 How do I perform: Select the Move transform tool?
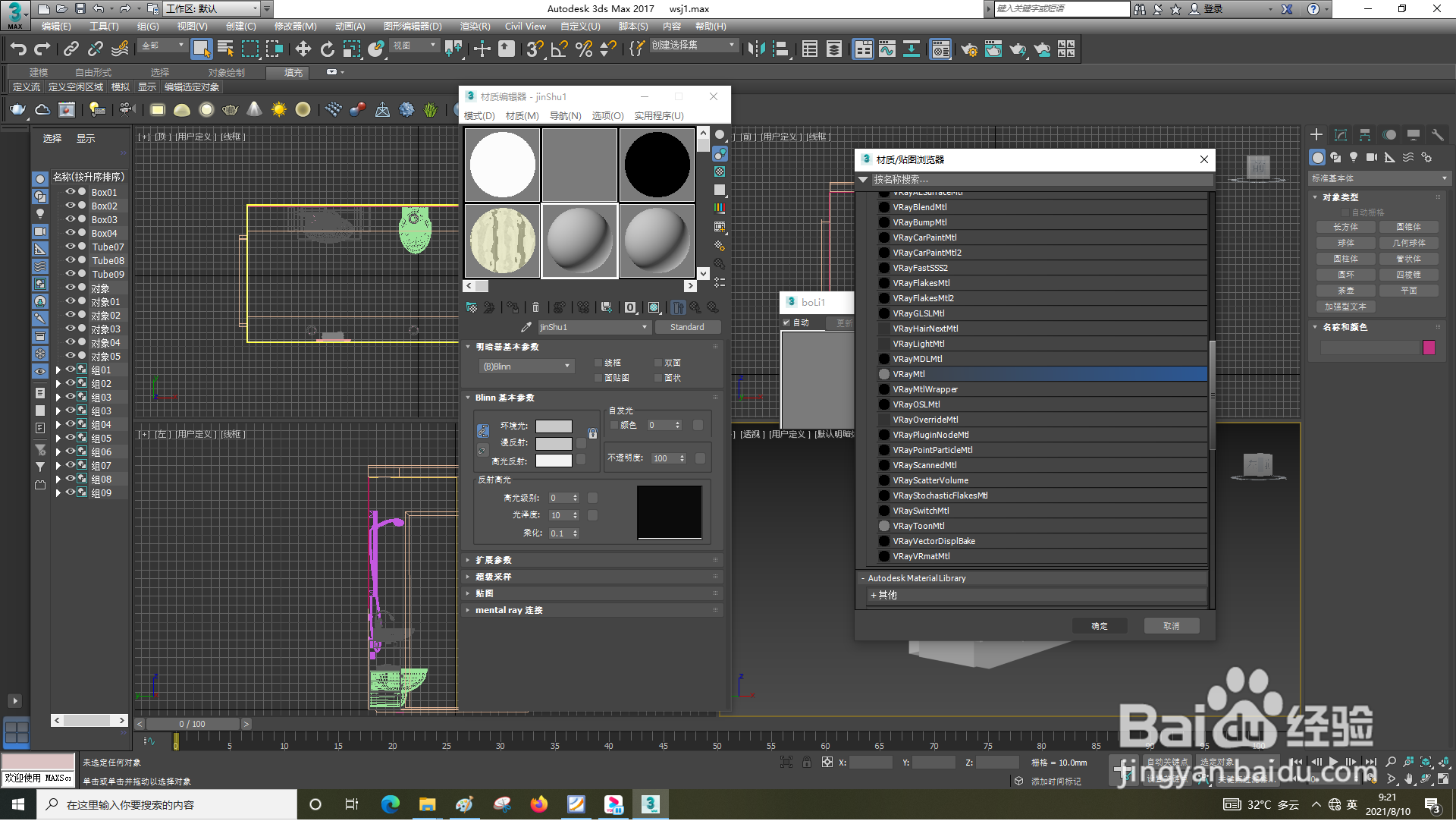click(303, 49)
